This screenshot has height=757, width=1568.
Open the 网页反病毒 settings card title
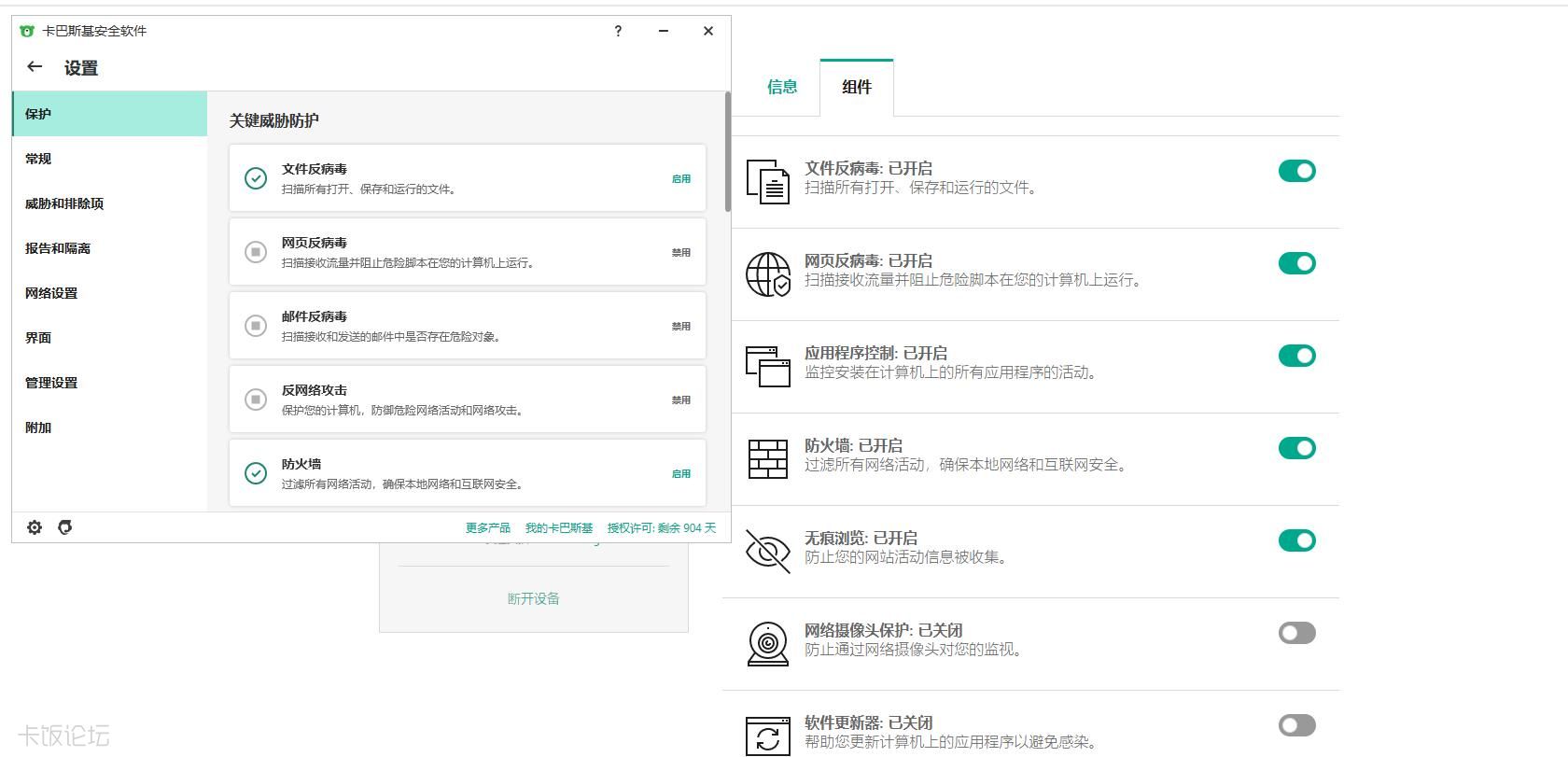(x=315, y=243)
